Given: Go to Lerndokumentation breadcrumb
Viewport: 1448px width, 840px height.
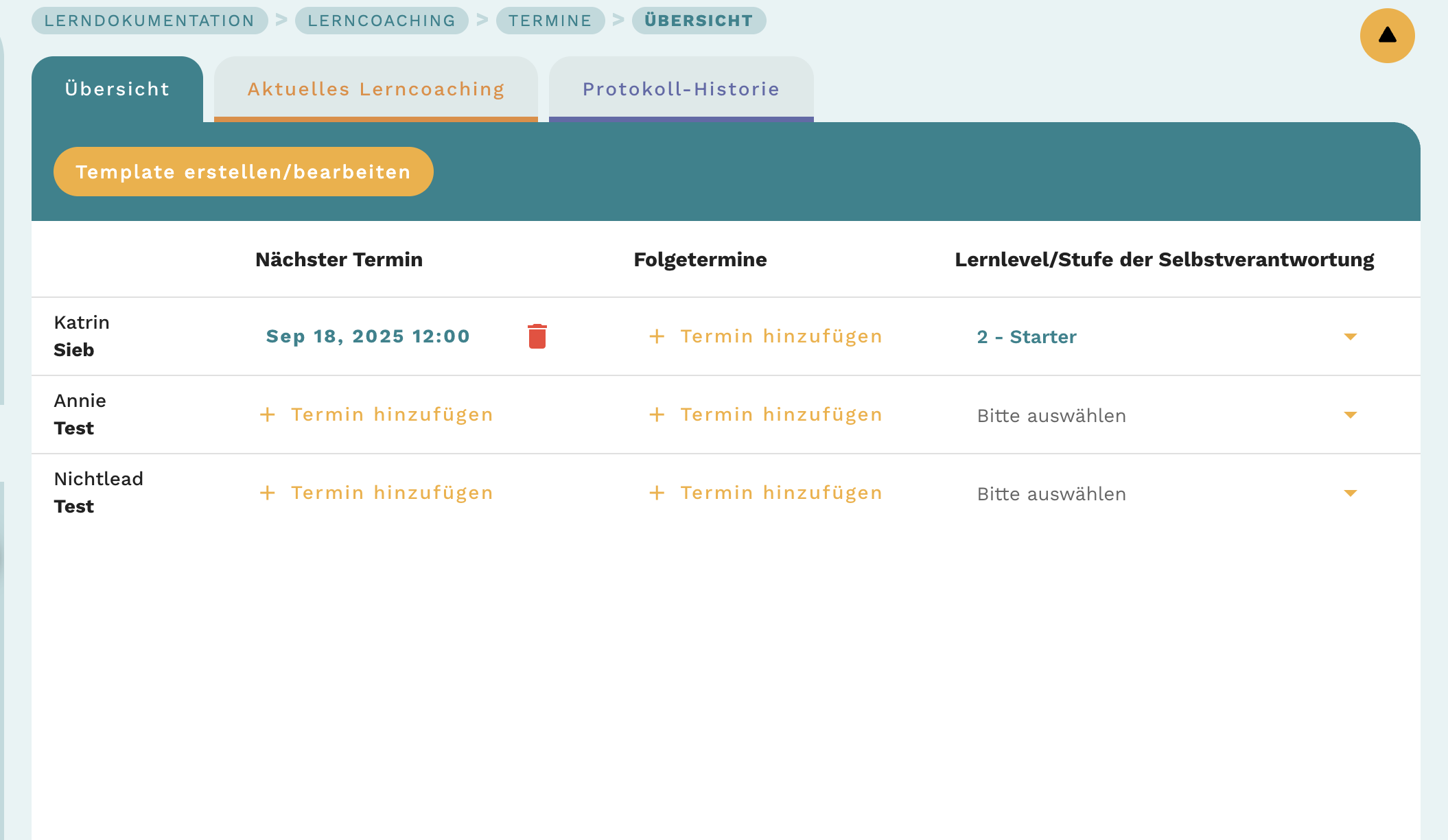Looking at the screenshot, I should 150,21.
